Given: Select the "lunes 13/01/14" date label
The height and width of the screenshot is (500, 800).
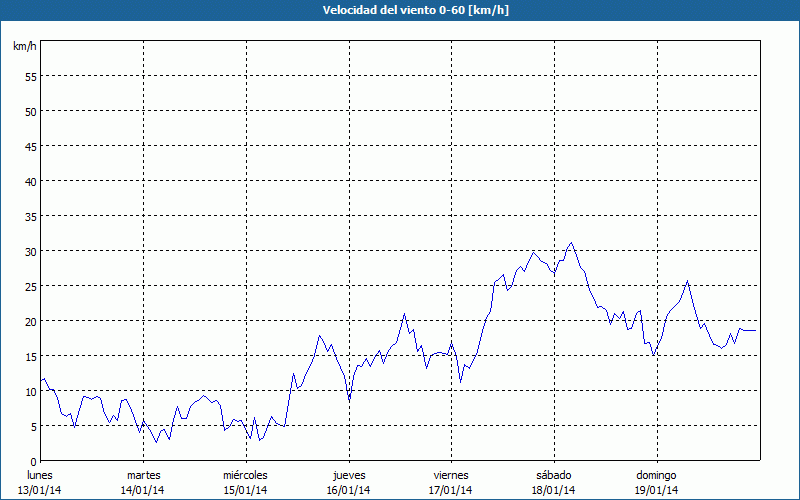Looking at the screenshot, I should pyautogui.click(x=41, y=482).
